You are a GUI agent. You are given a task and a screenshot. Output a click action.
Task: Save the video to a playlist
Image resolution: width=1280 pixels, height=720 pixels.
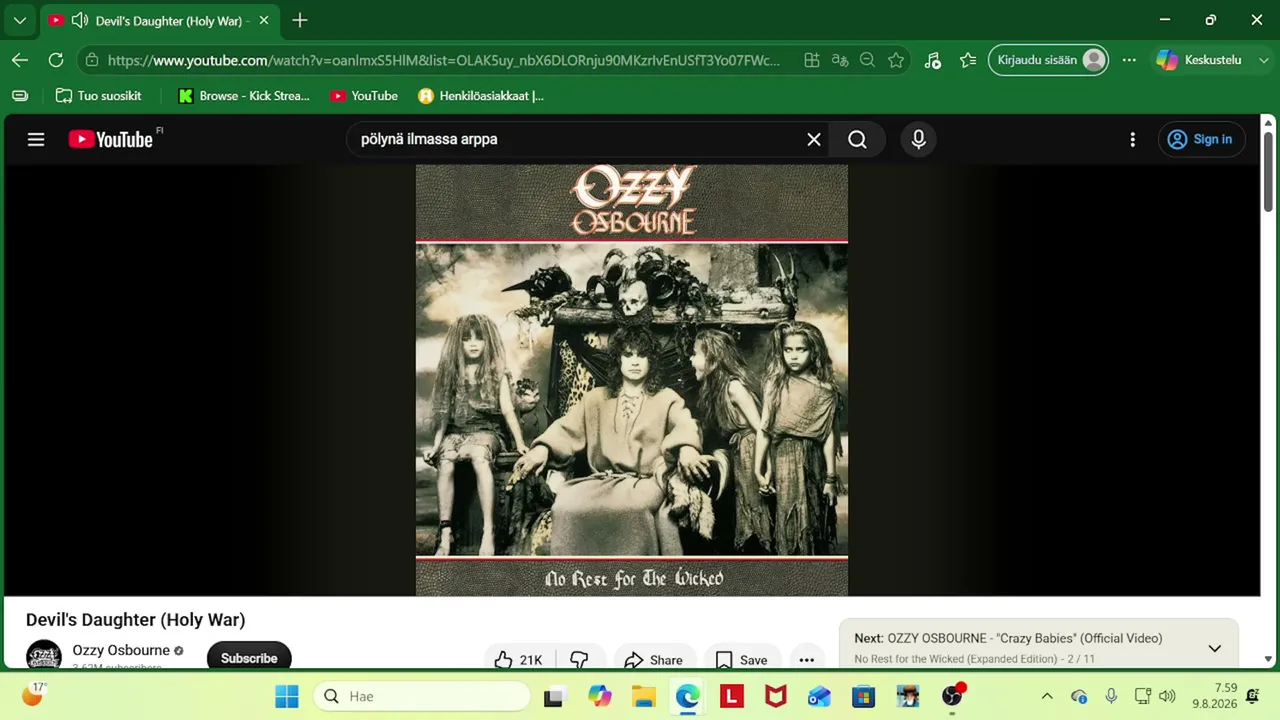tap(742, 659)
